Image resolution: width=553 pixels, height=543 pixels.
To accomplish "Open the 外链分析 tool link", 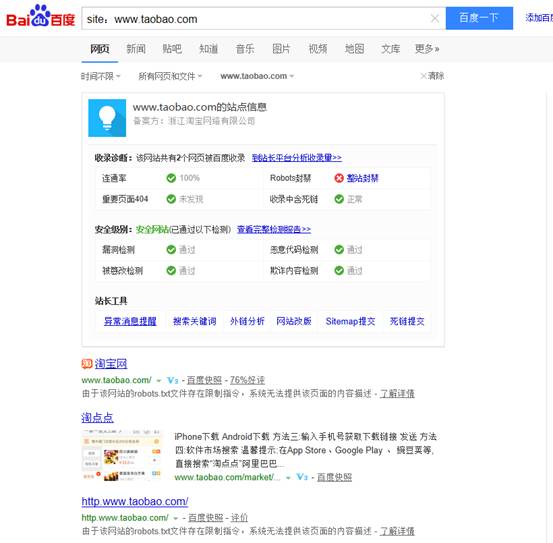I will [247, 321].
